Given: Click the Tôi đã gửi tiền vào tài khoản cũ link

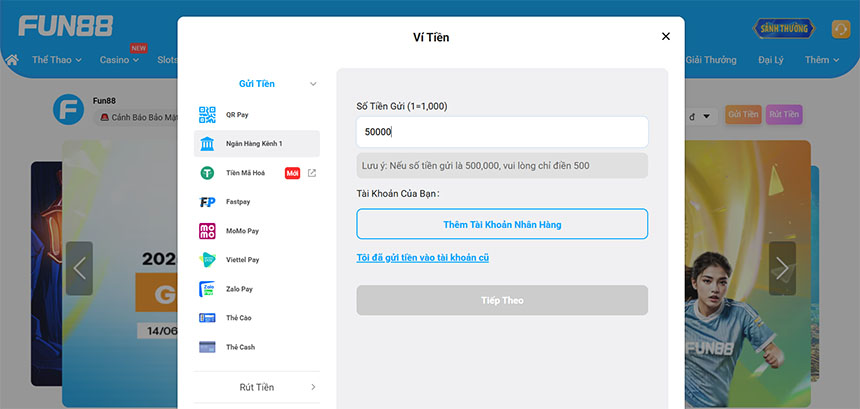Looking at the screenshot, I should pyautogui.click(x=422, y=258).
